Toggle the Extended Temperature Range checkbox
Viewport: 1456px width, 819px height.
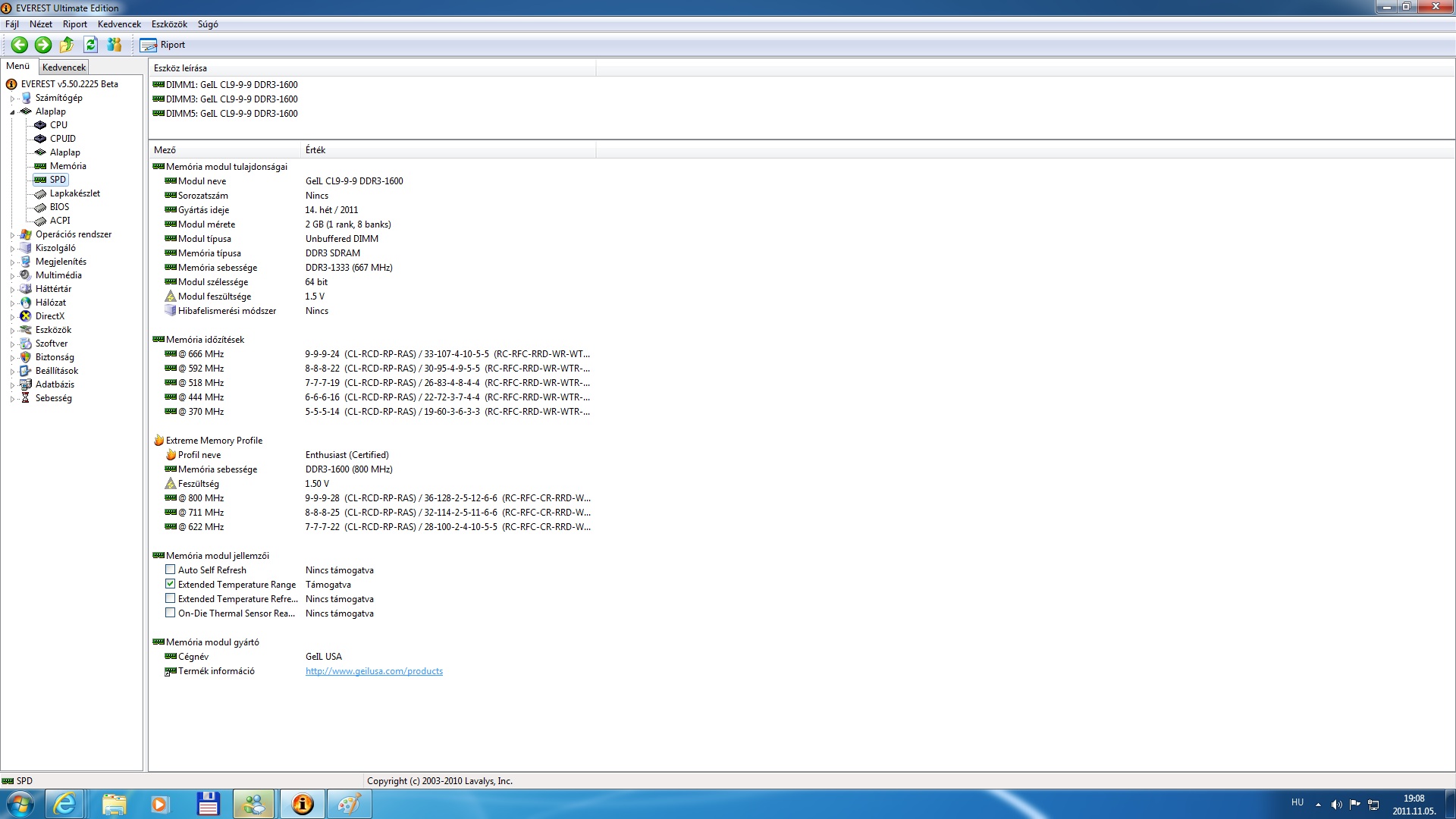click(171, 584)
